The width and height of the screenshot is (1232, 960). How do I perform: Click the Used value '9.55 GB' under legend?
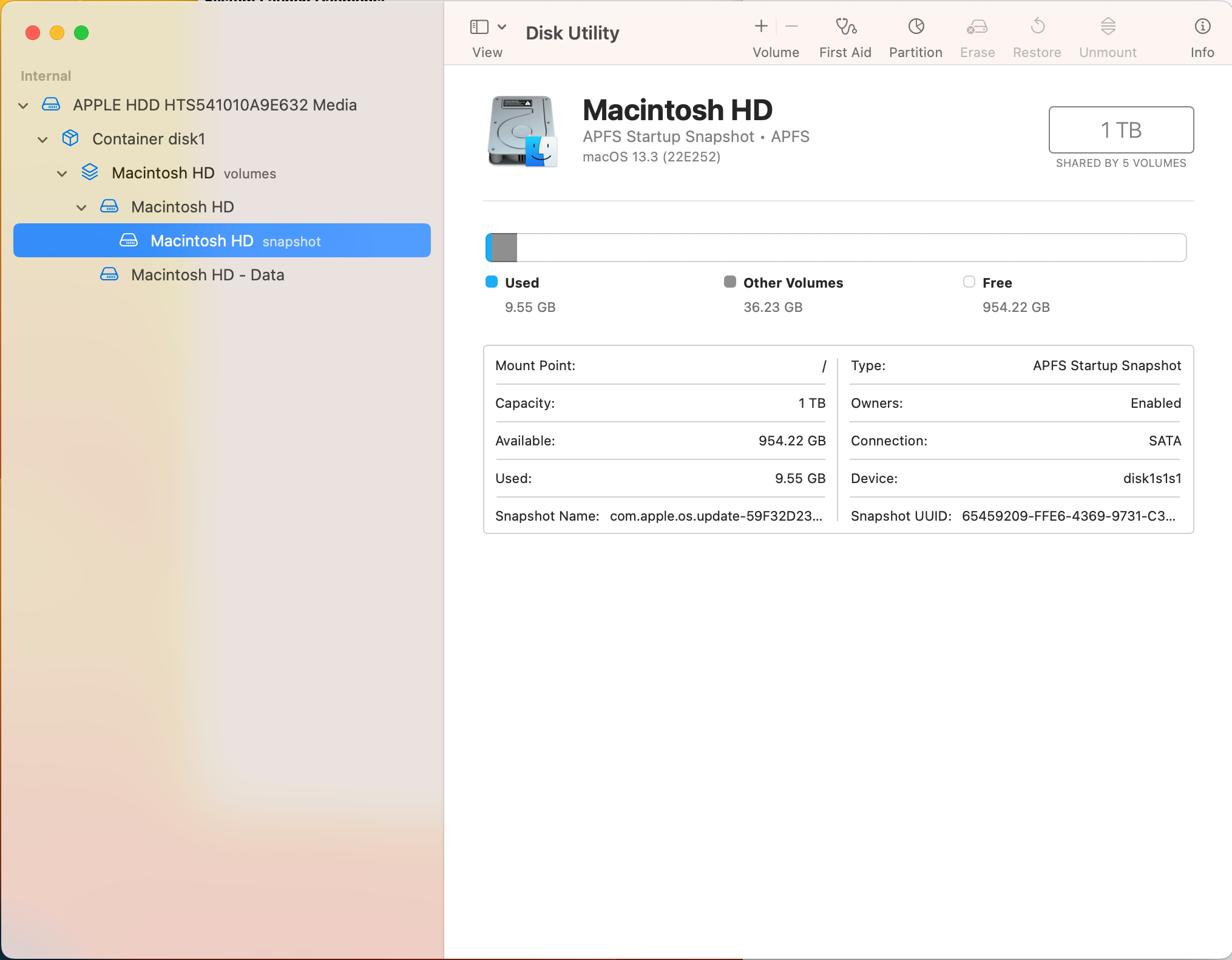[530, 307]
